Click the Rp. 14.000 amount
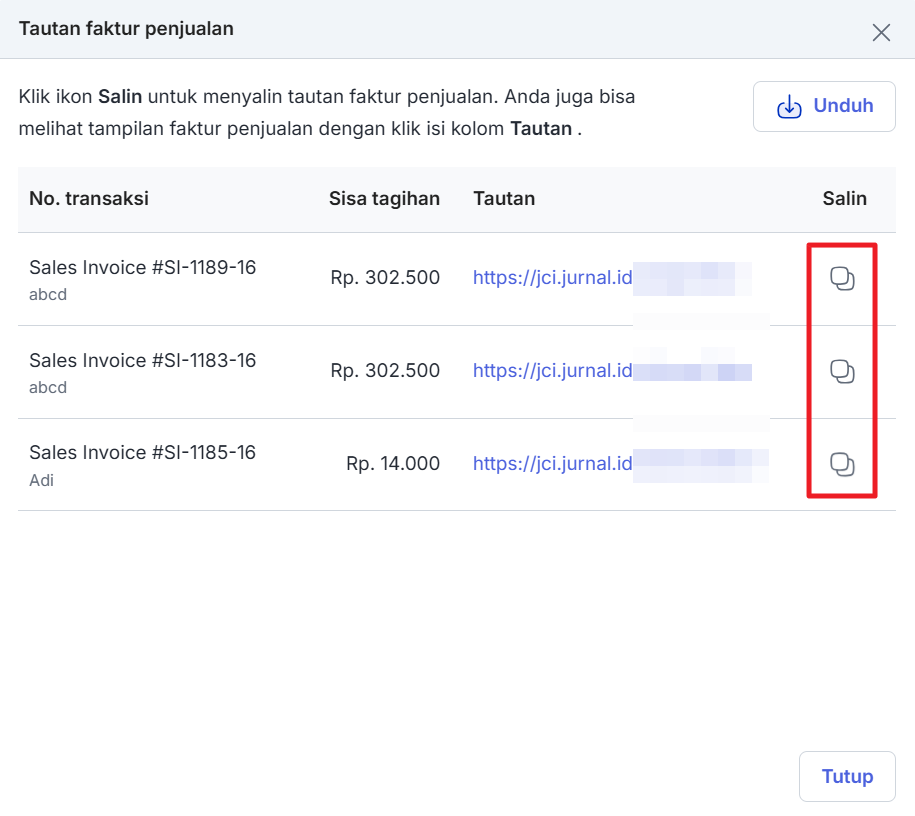The width and height of the screenshot is (915, 816). click(x=393, y=464)
